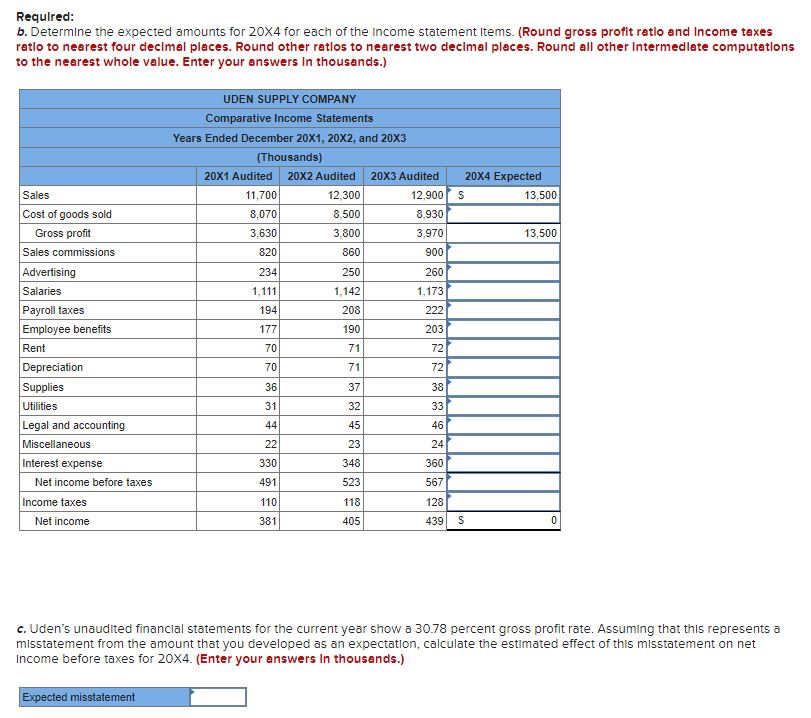This screenshot has height=718, width=811.
Task: Click the Supplies row label
Action: pyautogui.click(x=43, y=387)
